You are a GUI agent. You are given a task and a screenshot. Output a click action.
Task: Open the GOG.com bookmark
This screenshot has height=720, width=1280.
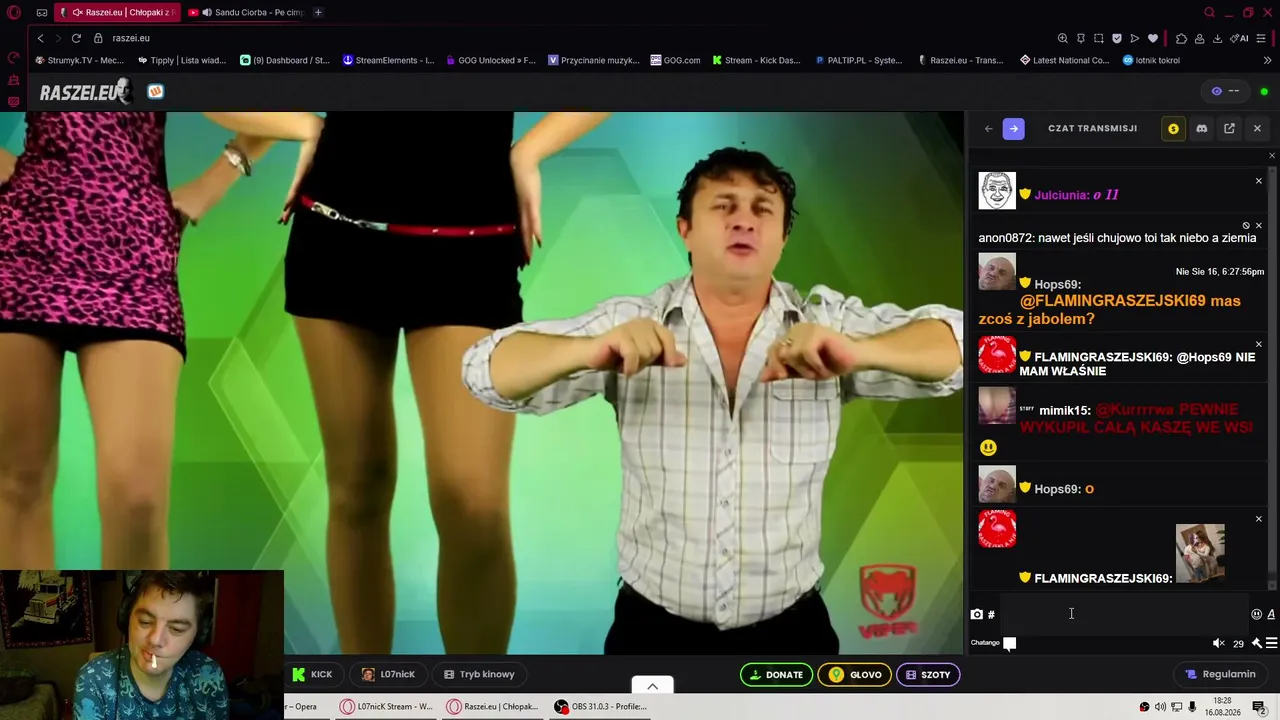(x=675, y=60)
